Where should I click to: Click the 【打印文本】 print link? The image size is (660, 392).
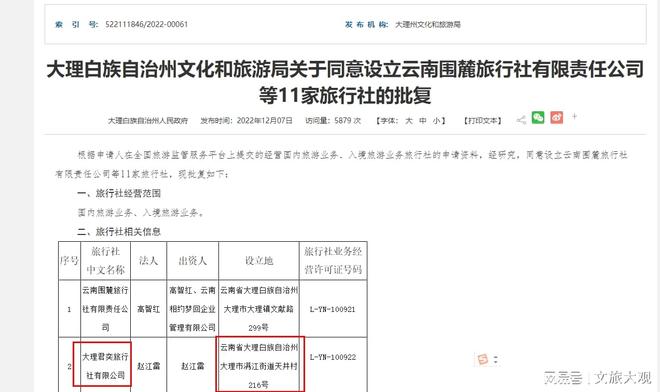[x=483, y=121]
